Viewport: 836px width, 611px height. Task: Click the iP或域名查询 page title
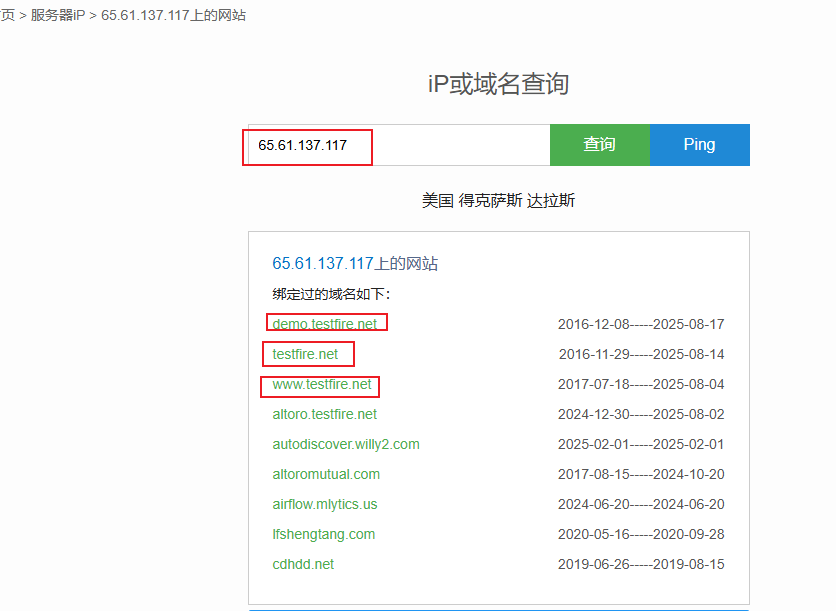pos(499,84)
